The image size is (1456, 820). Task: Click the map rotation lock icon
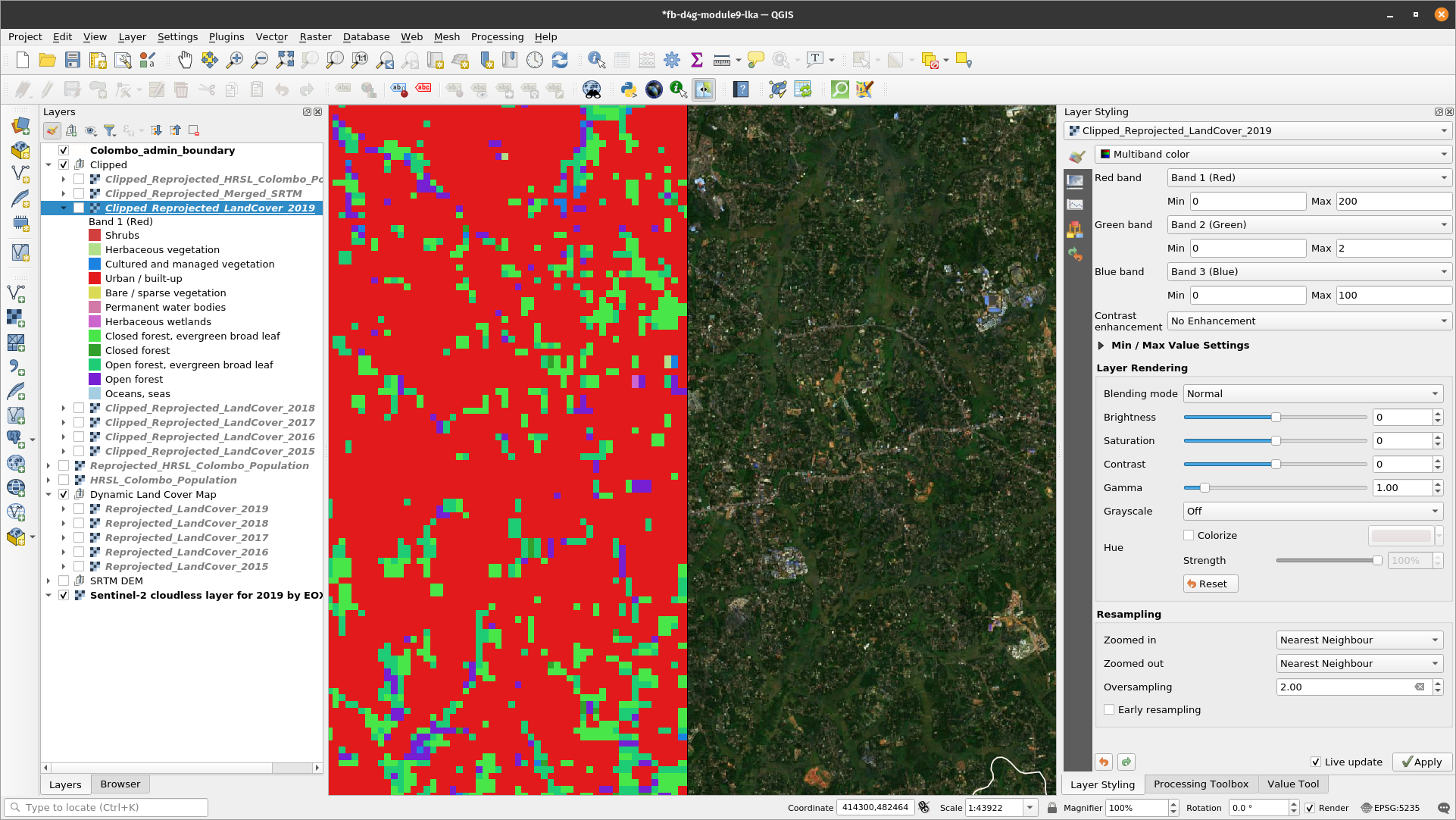tap(1052, 808)
